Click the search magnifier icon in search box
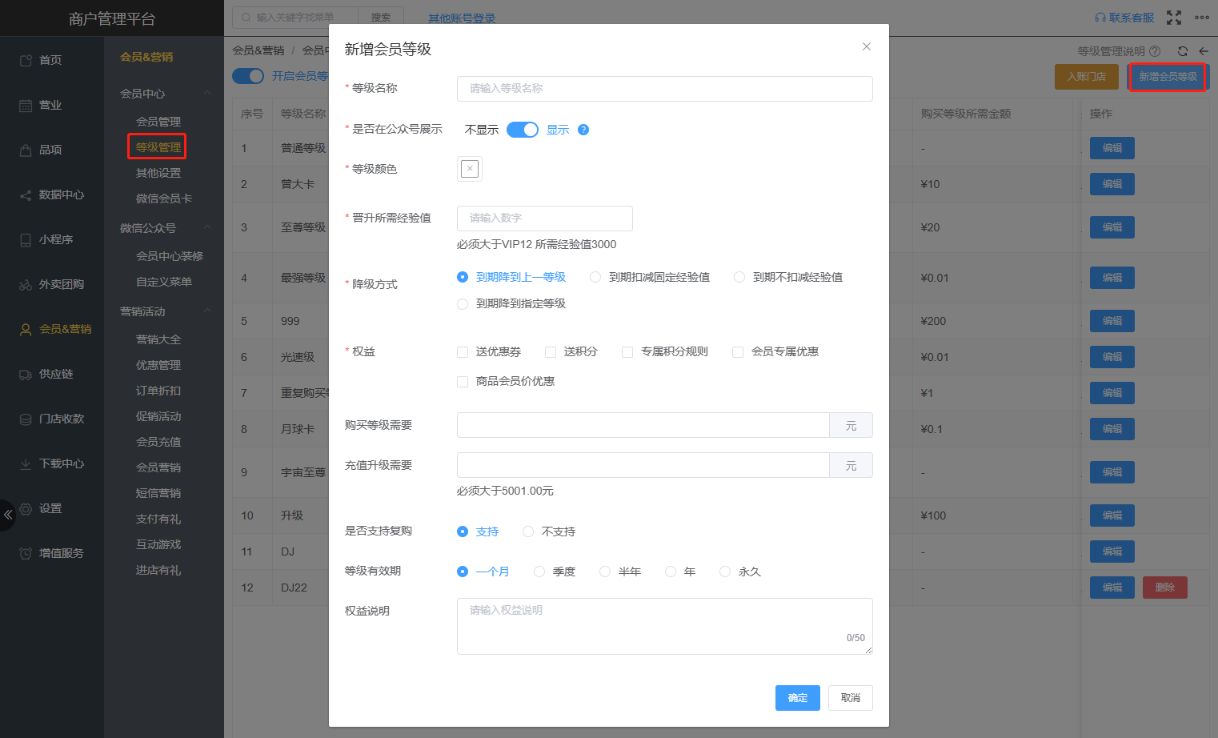 [245, 18]
